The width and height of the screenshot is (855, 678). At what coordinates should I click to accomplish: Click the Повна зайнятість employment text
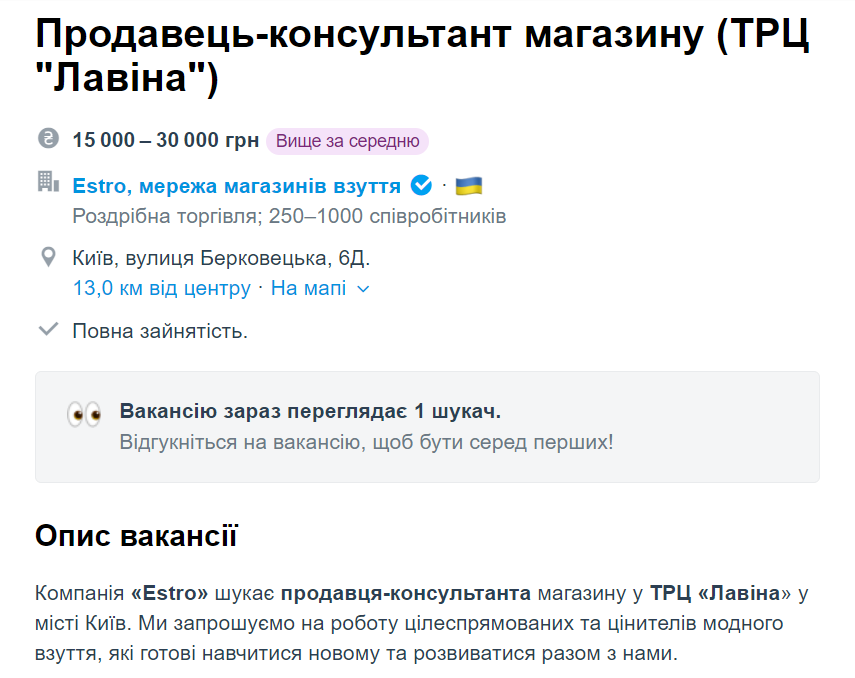click(x=160, y=330)
